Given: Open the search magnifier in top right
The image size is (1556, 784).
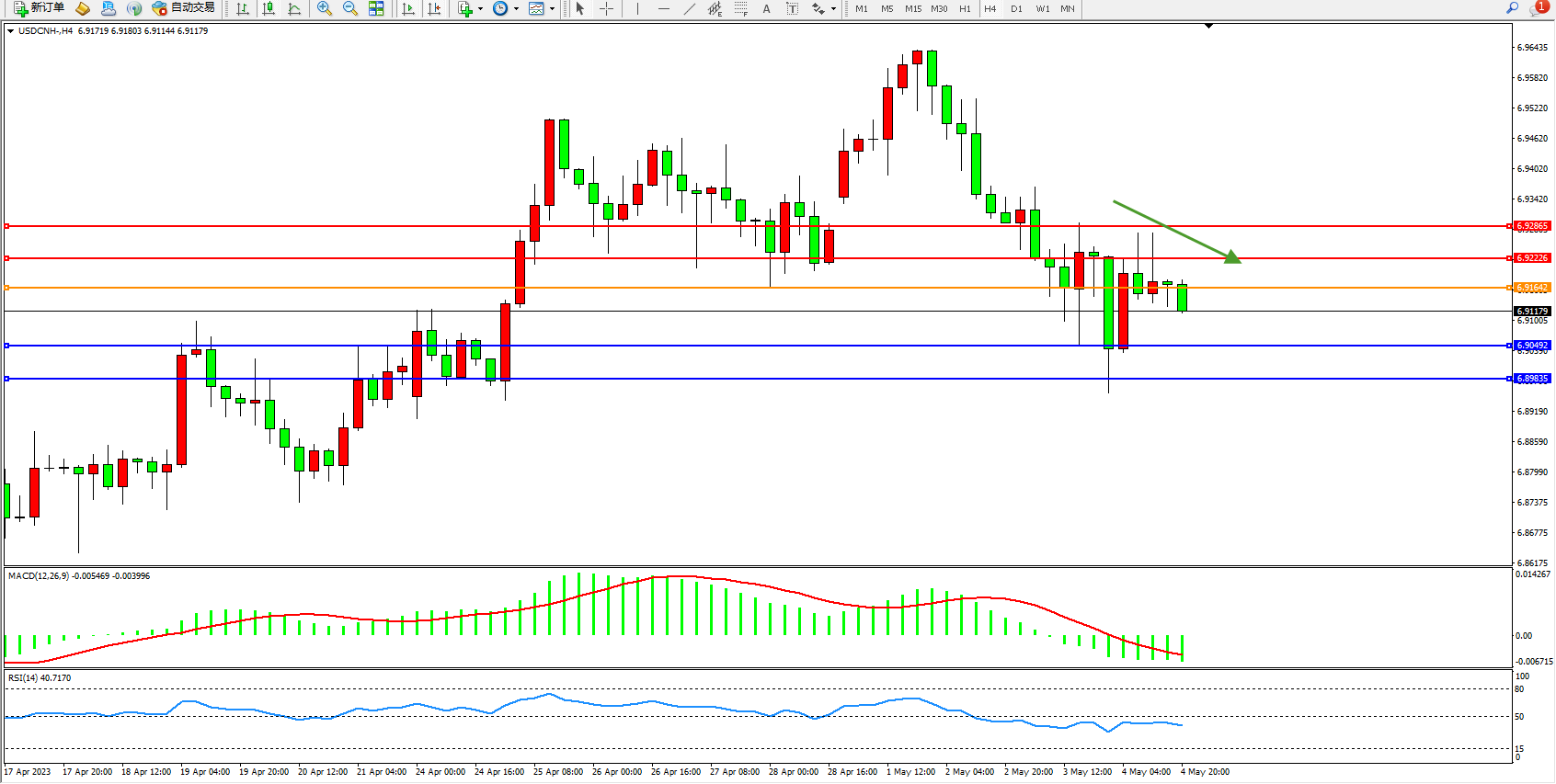Looking at the screenshot, I should click(x=1512, y=8).
